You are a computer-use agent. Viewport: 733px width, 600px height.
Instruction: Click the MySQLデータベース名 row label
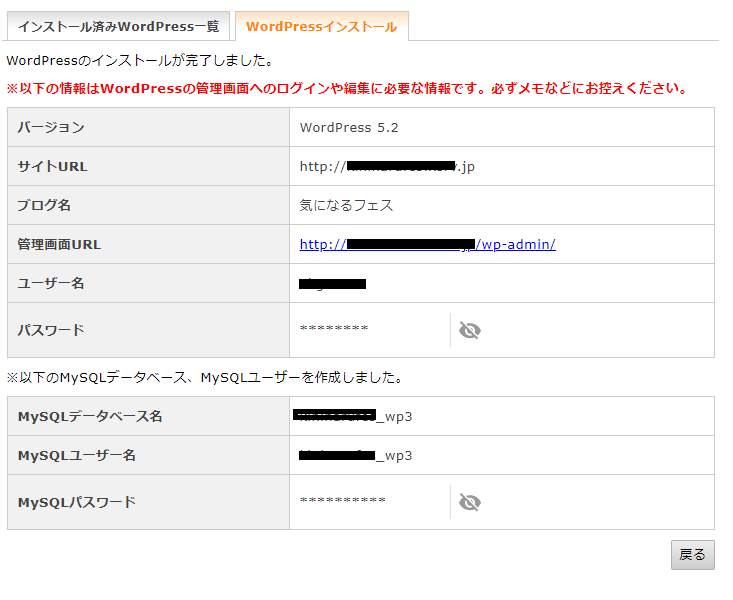[x=90, y=416]
